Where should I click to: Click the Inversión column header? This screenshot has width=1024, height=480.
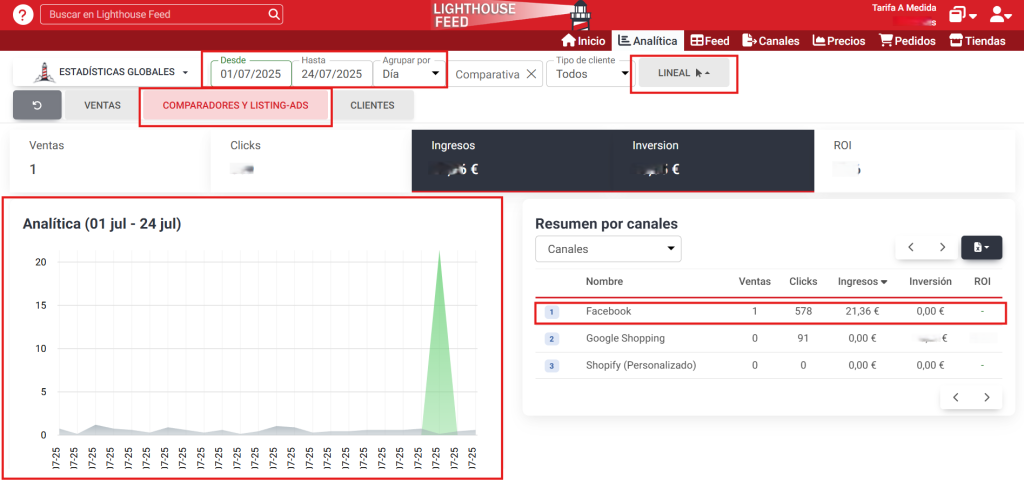point(930,281)
